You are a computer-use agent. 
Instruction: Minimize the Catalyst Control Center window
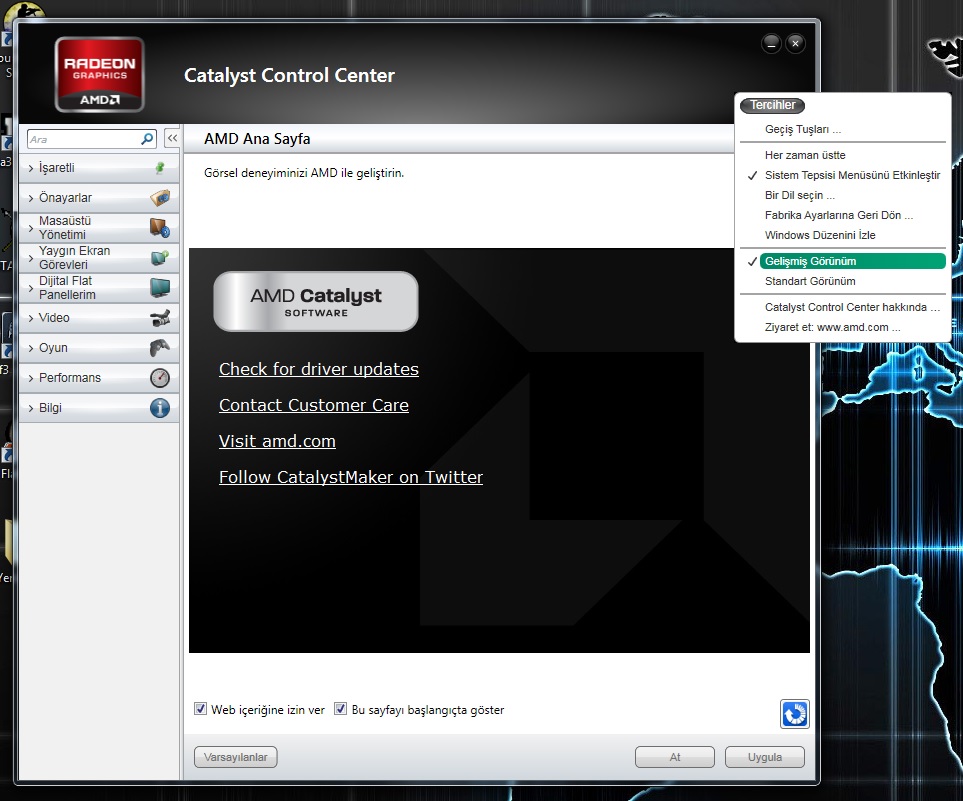(x=771, y=44)
